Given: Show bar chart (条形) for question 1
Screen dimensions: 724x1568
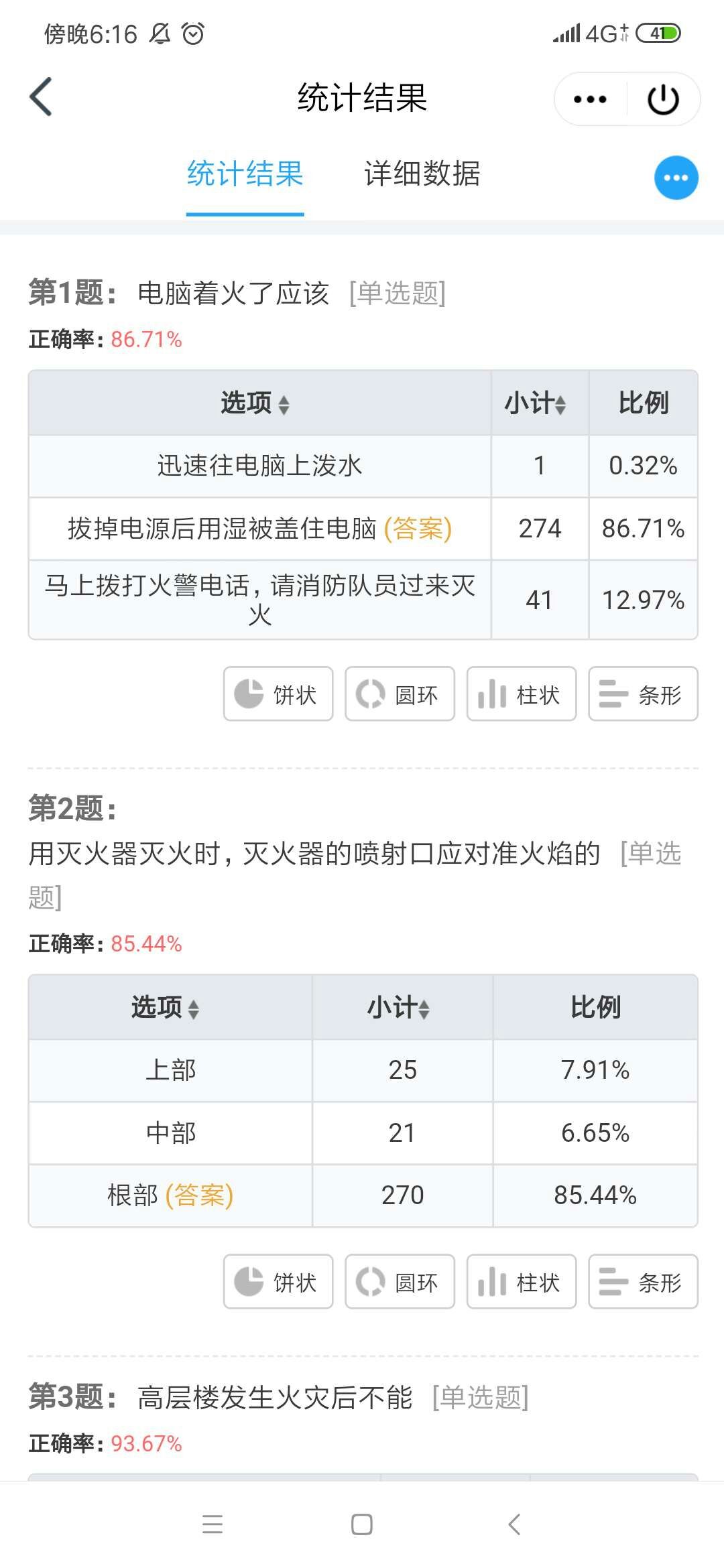Looking at the screenshot, I should (x=643, y=694).
